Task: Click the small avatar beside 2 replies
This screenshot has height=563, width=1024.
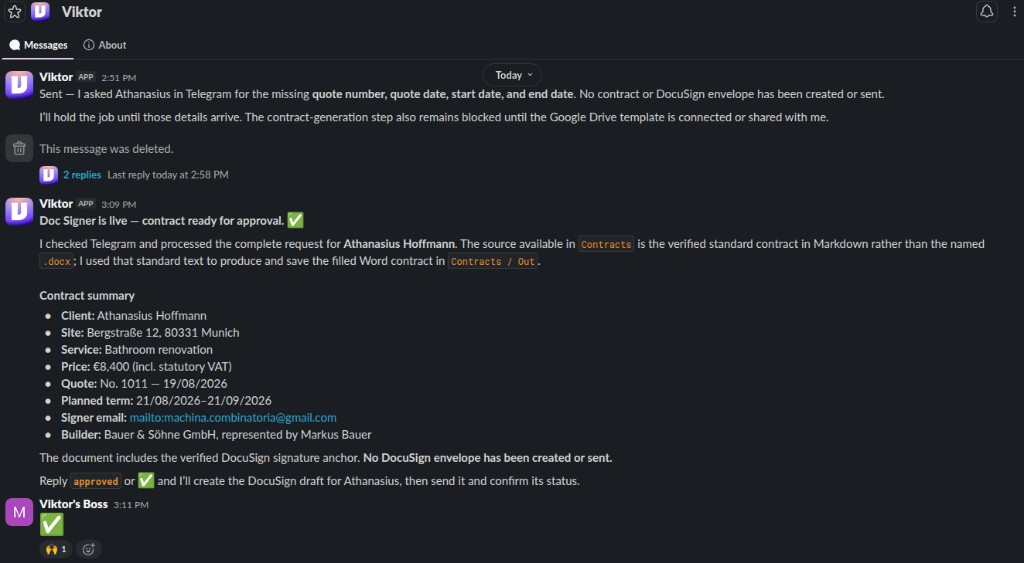Action: (48, 175)
